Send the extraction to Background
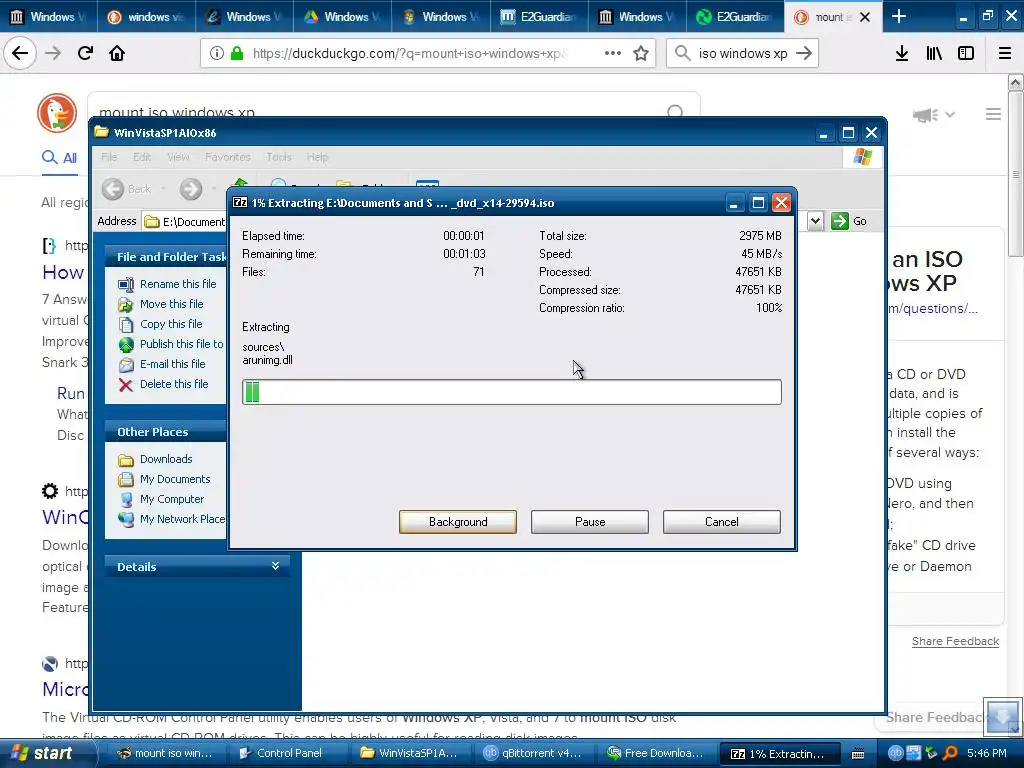 pos(458,522)
